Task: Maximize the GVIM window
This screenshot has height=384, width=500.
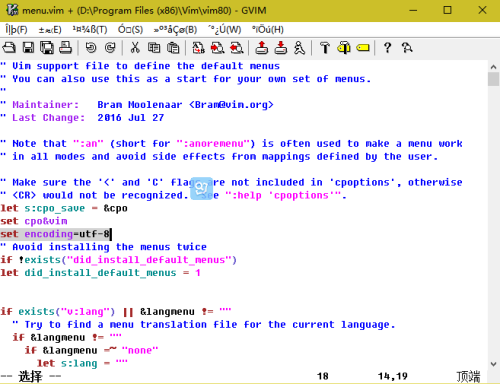Action: pyautogui.click(x=447, y=10)
